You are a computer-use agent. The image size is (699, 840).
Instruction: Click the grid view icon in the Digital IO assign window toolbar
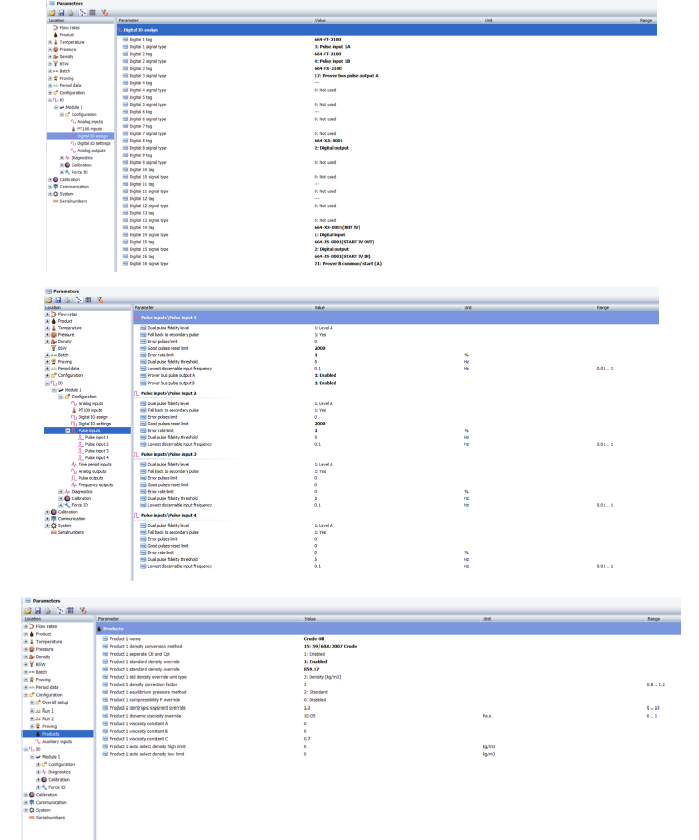click(92, 12)
